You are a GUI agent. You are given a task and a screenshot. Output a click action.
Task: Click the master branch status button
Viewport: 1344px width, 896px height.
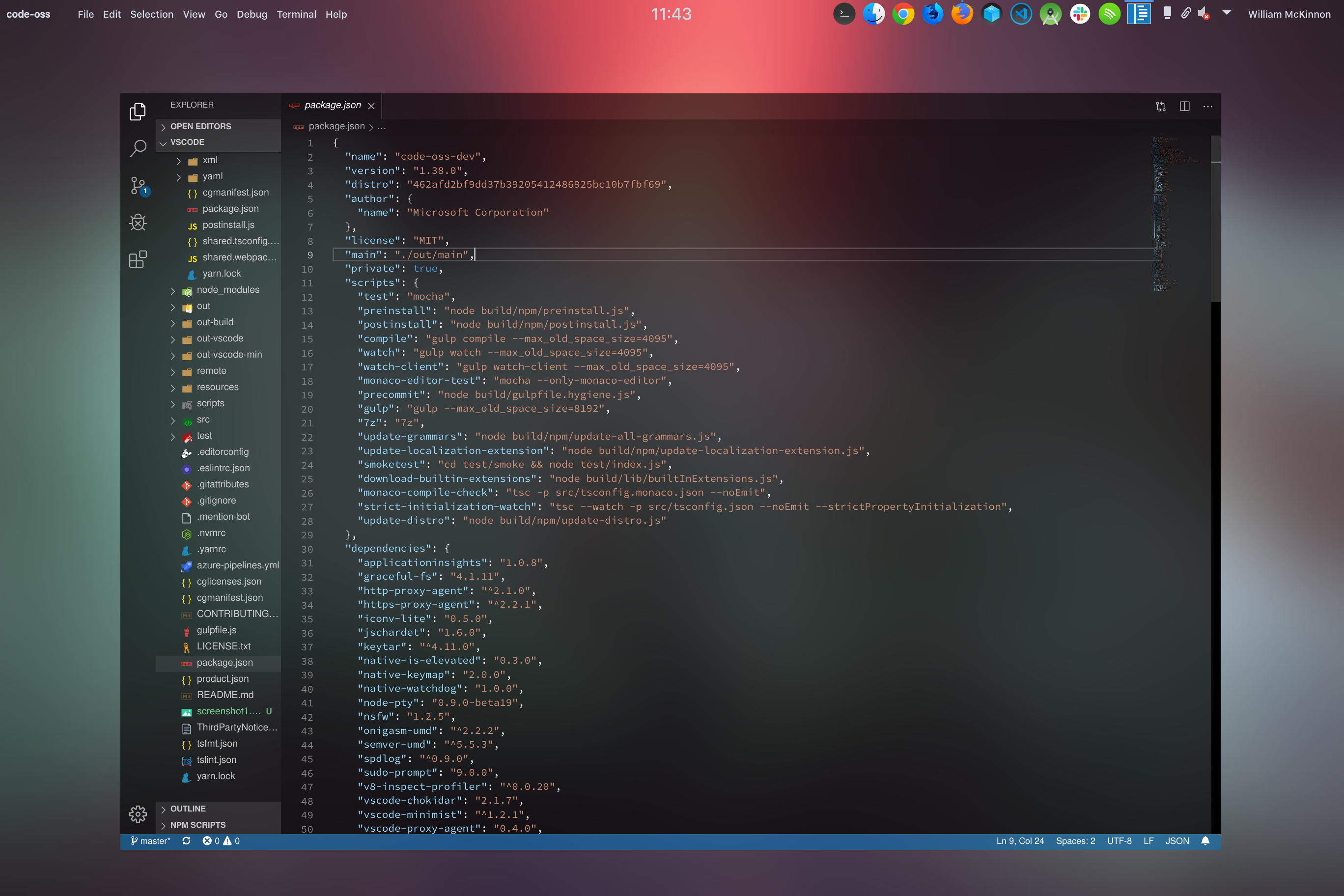[150, 840]
